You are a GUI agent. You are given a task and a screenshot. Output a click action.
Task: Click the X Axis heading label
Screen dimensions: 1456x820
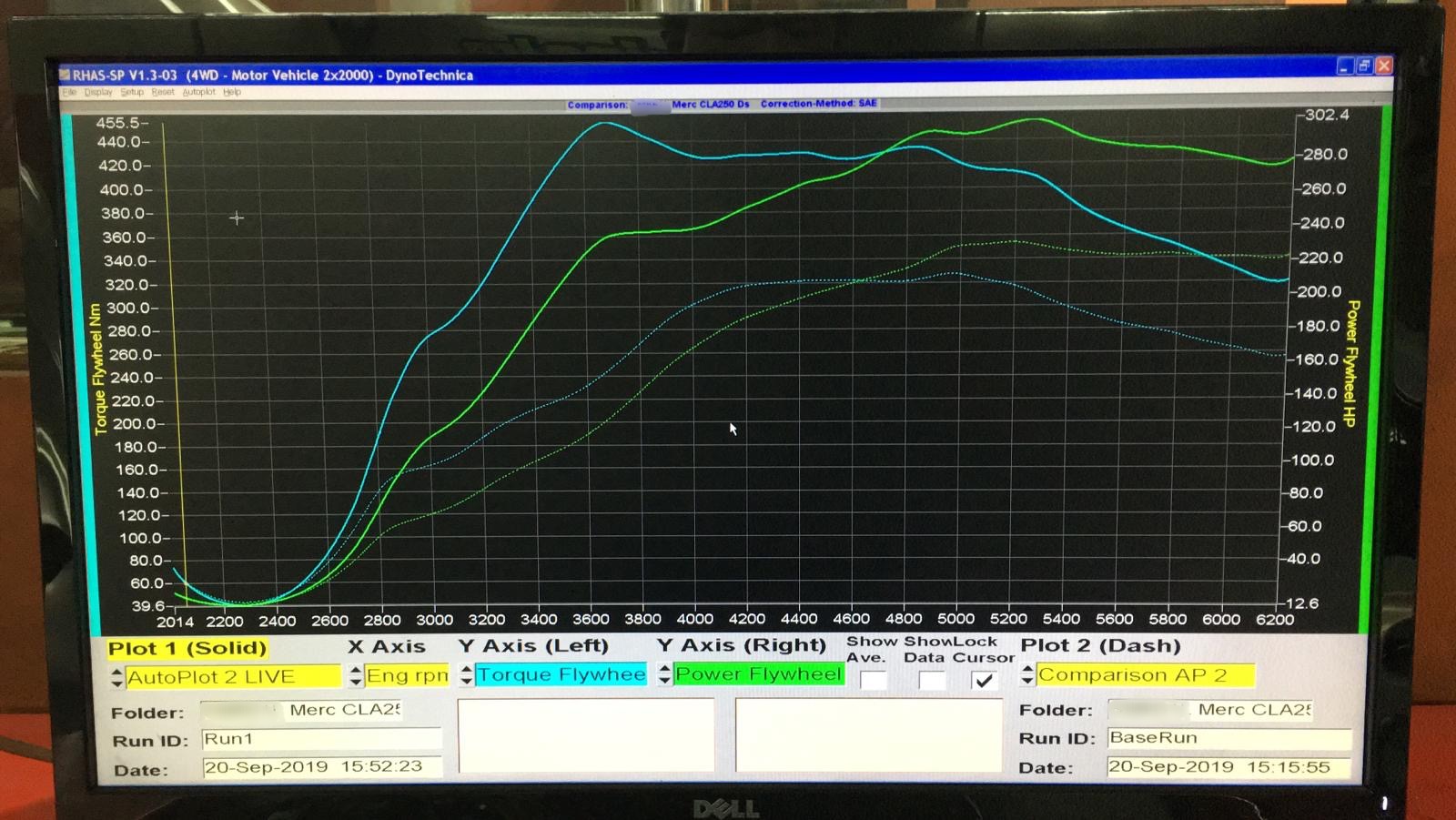point(387,646)
